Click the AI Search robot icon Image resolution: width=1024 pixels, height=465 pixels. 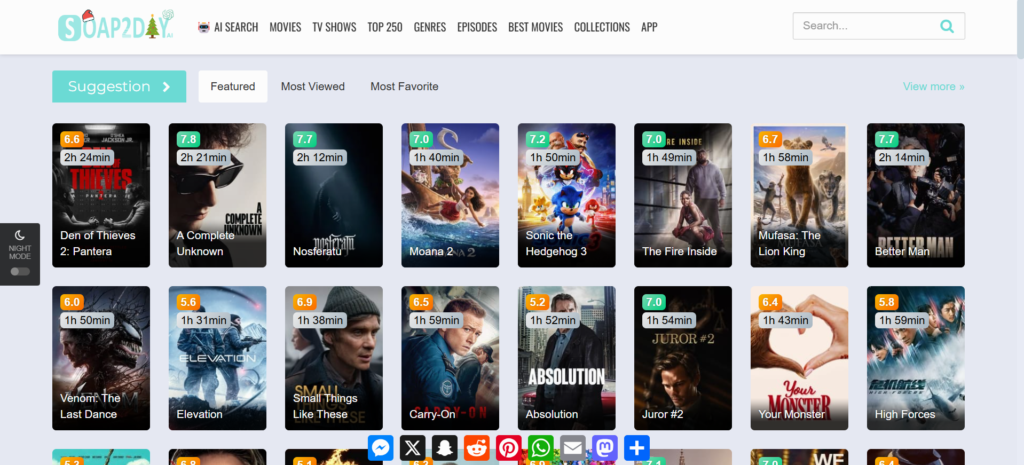pyautogui.click(x=204, y=27)
